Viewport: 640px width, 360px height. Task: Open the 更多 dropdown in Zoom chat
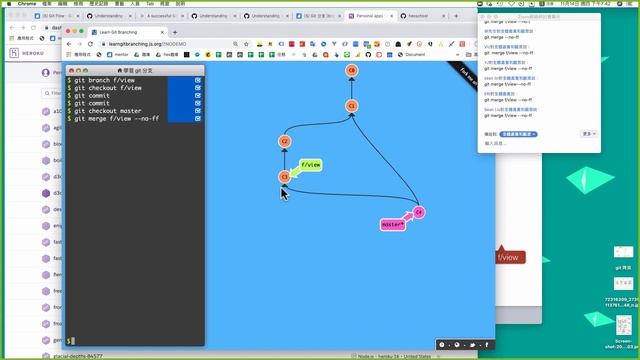pos(589,134)
